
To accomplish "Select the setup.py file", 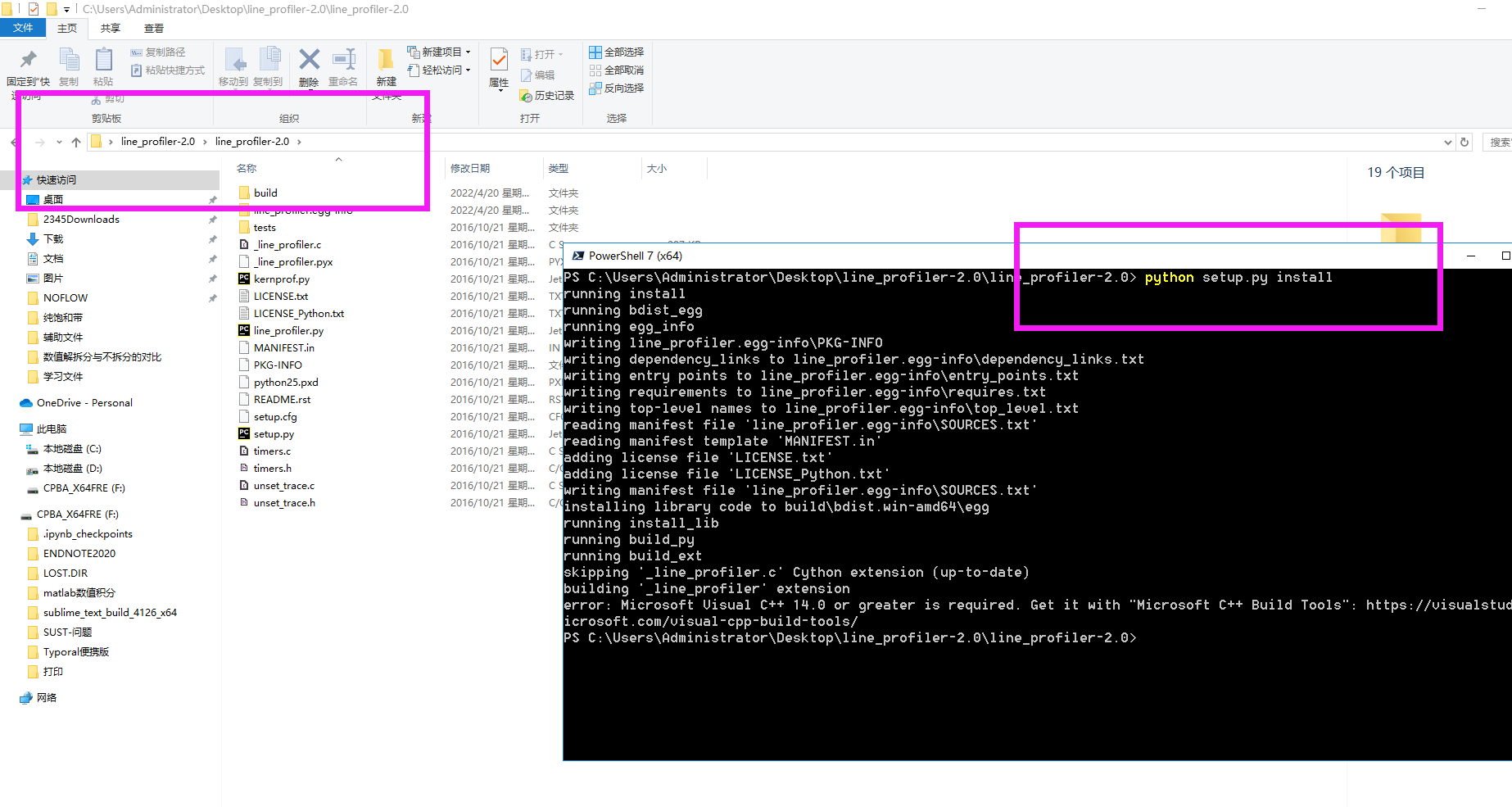I will [x=274, y=434].
